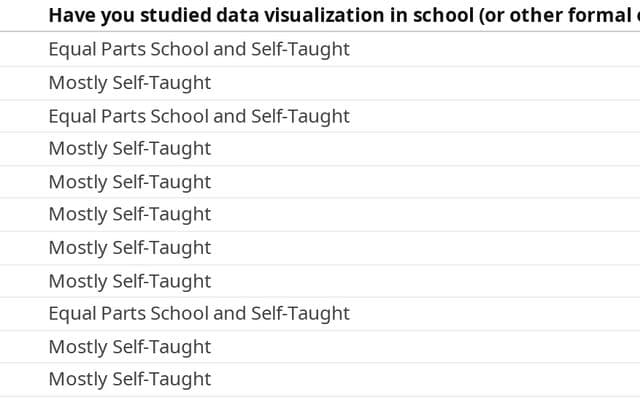Click the word 'Equal' in the third Equal Parts row
640x400 pixels.
tap(72, 314)
